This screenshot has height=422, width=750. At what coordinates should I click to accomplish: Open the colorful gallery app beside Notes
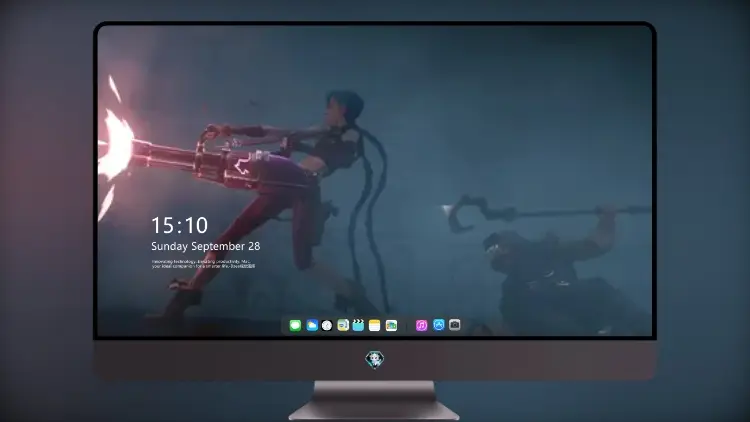coord(391,325)
